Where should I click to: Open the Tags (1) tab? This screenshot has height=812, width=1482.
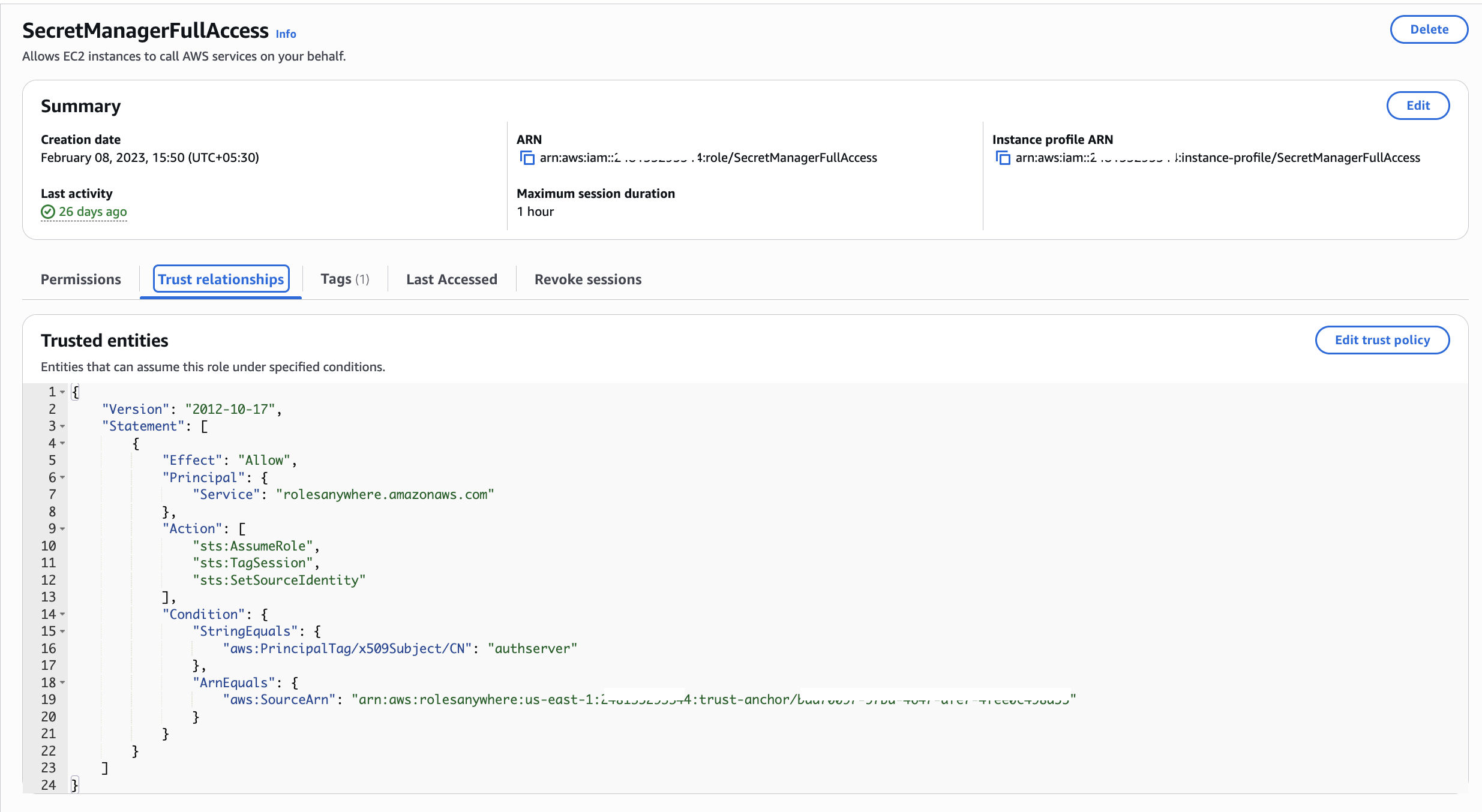point(345,279)
